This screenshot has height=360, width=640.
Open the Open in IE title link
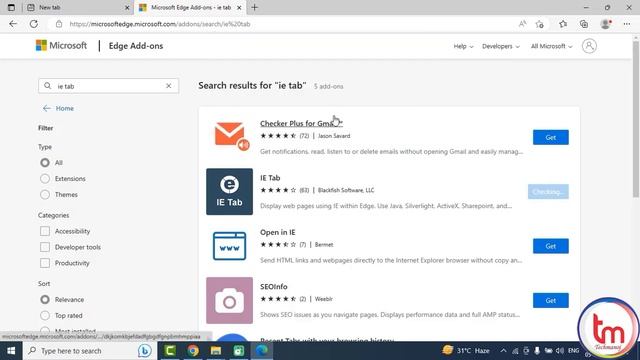click(278, 232)
